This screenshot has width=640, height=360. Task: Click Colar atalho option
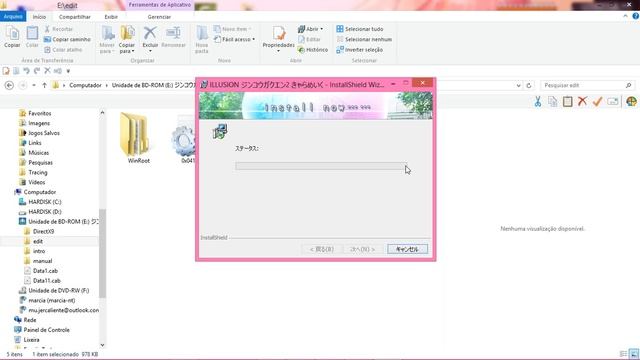63,49
